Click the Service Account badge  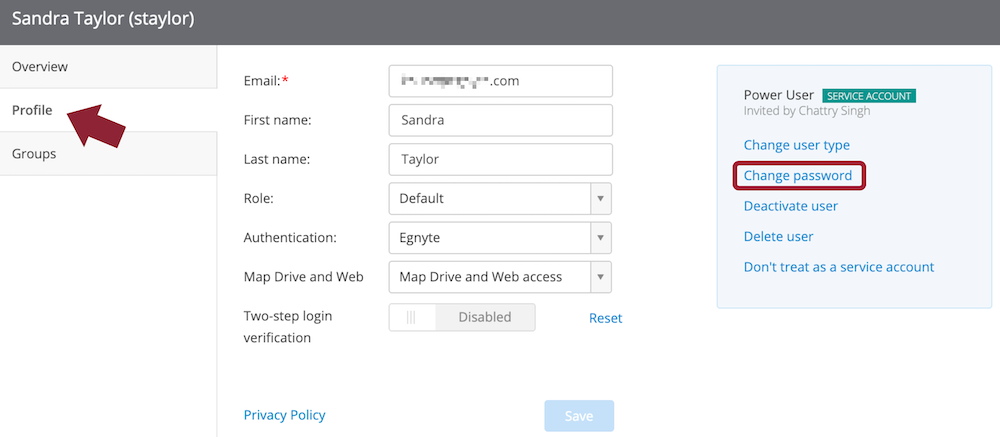(x=869, y=96)
